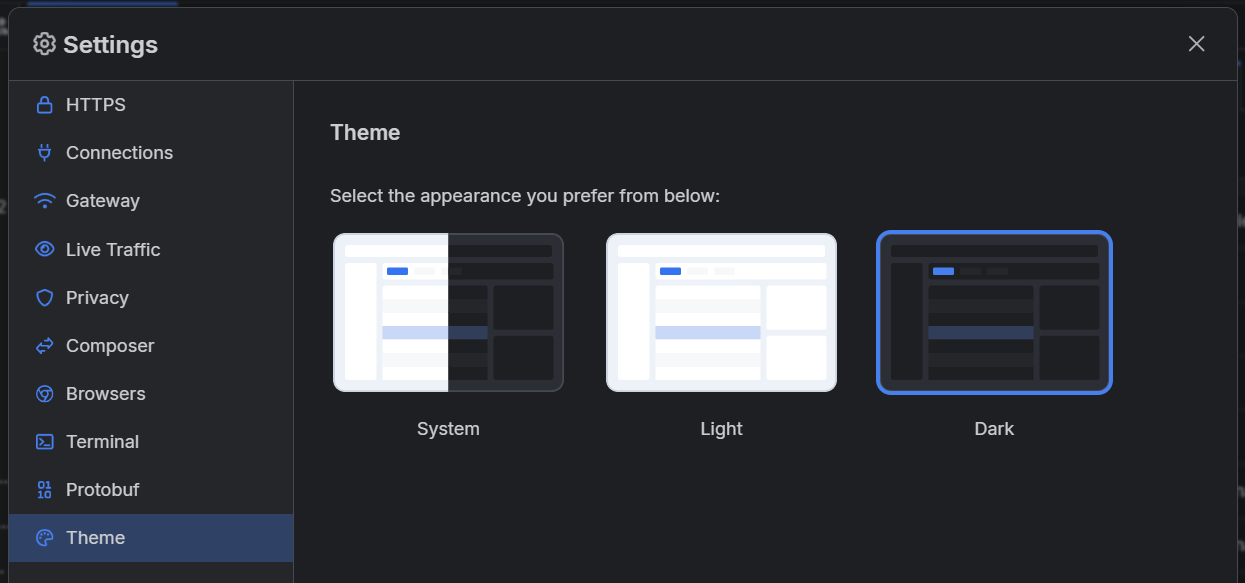Click the Live Traffic eye icon

44,249
